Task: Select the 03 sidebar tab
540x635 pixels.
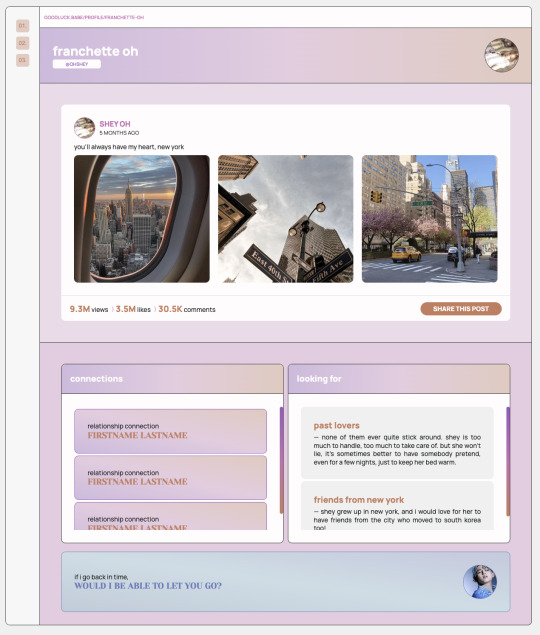Action: point(23,60)
